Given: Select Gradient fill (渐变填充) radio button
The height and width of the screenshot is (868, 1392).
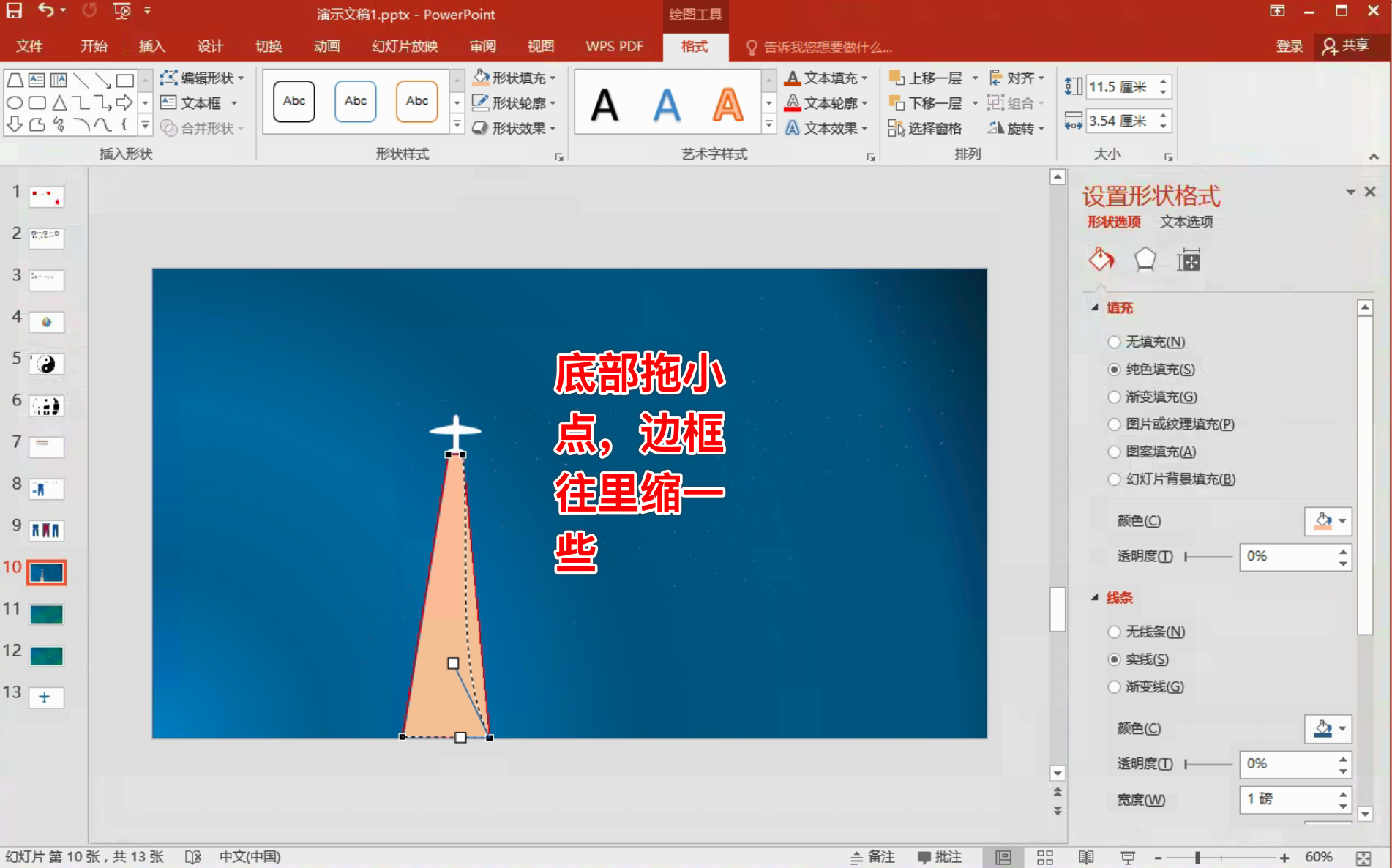Looking at the screenshot, I should 1114,397.
